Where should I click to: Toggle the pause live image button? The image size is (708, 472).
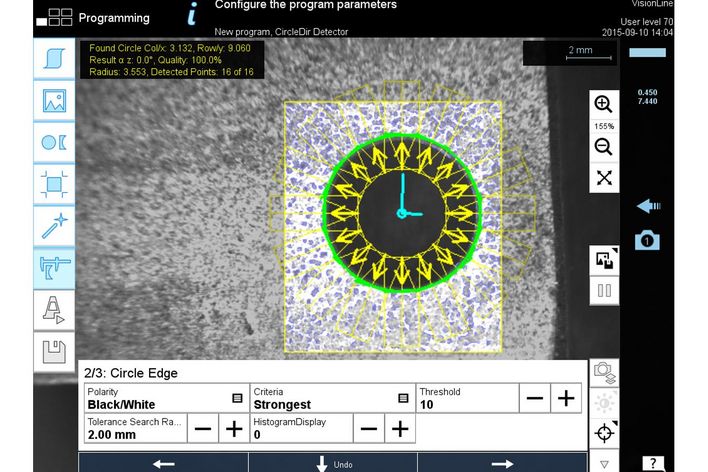click(604, 292)
